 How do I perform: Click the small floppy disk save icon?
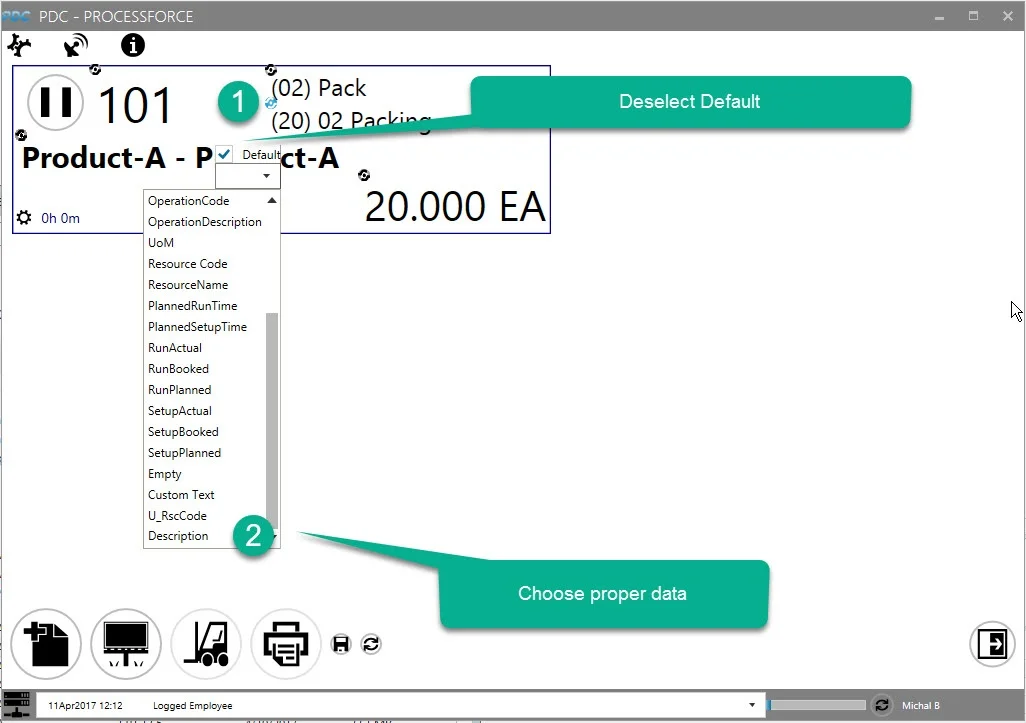[x=341, y=644]
